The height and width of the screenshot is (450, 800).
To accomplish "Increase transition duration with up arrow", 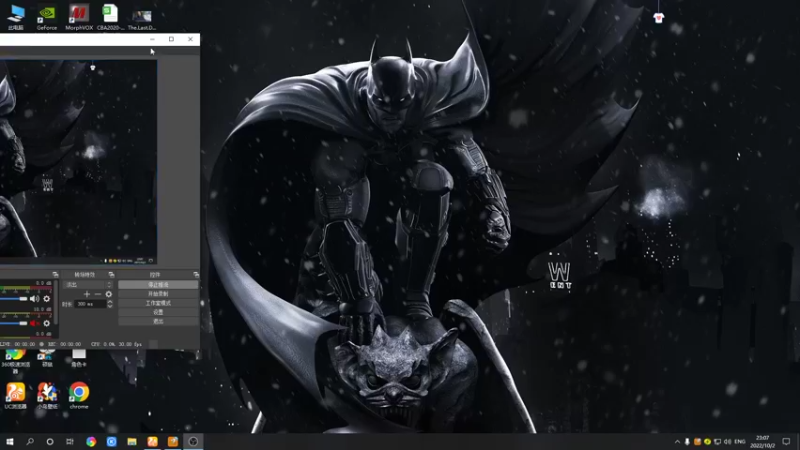I will click(x=110, y=302).
